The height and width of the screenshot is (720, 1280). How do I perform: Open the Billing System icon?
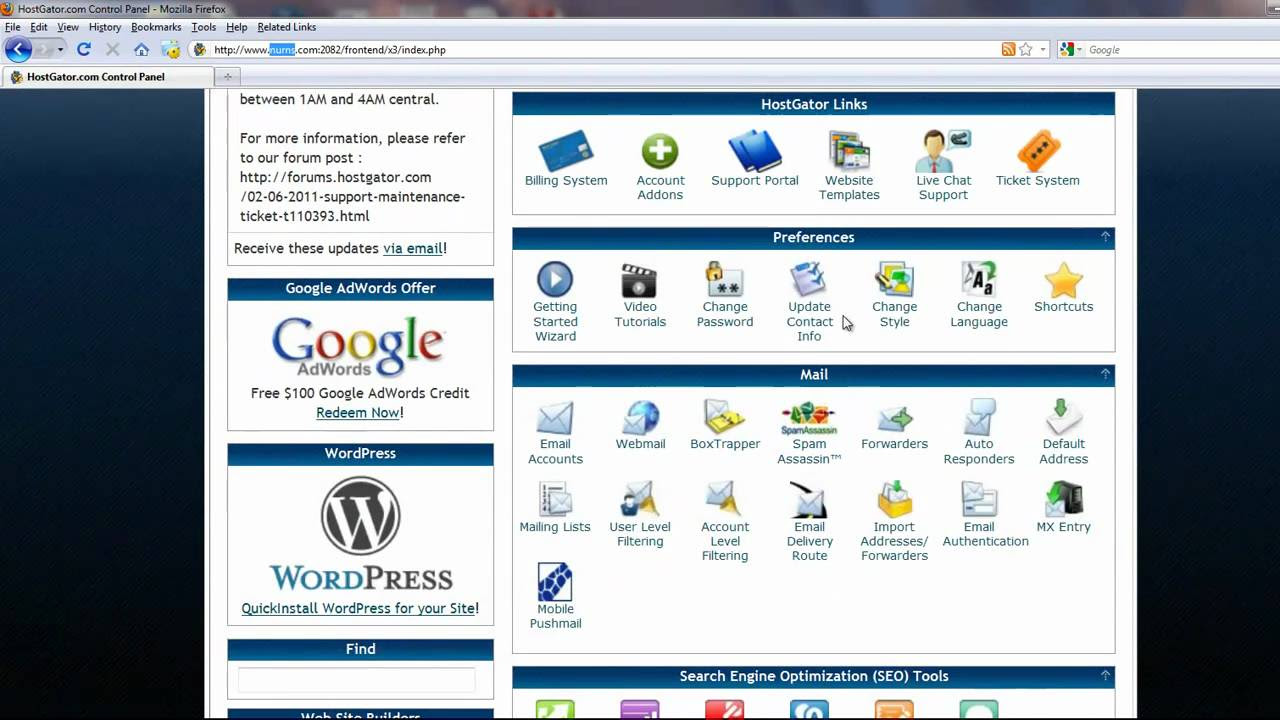click(566, 159)
